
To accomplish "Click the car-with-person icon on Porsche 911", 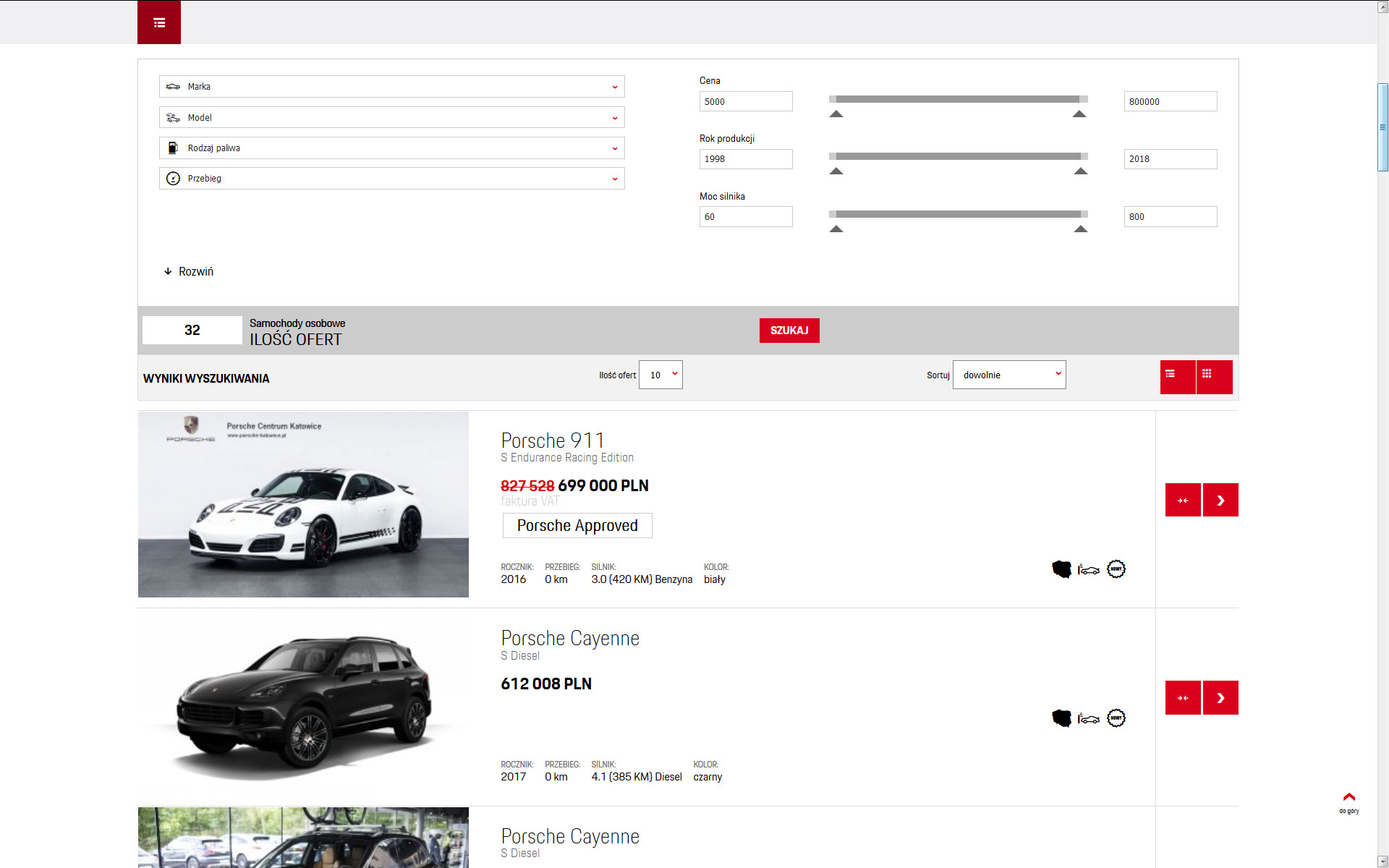I will [x=1089, y=570].
